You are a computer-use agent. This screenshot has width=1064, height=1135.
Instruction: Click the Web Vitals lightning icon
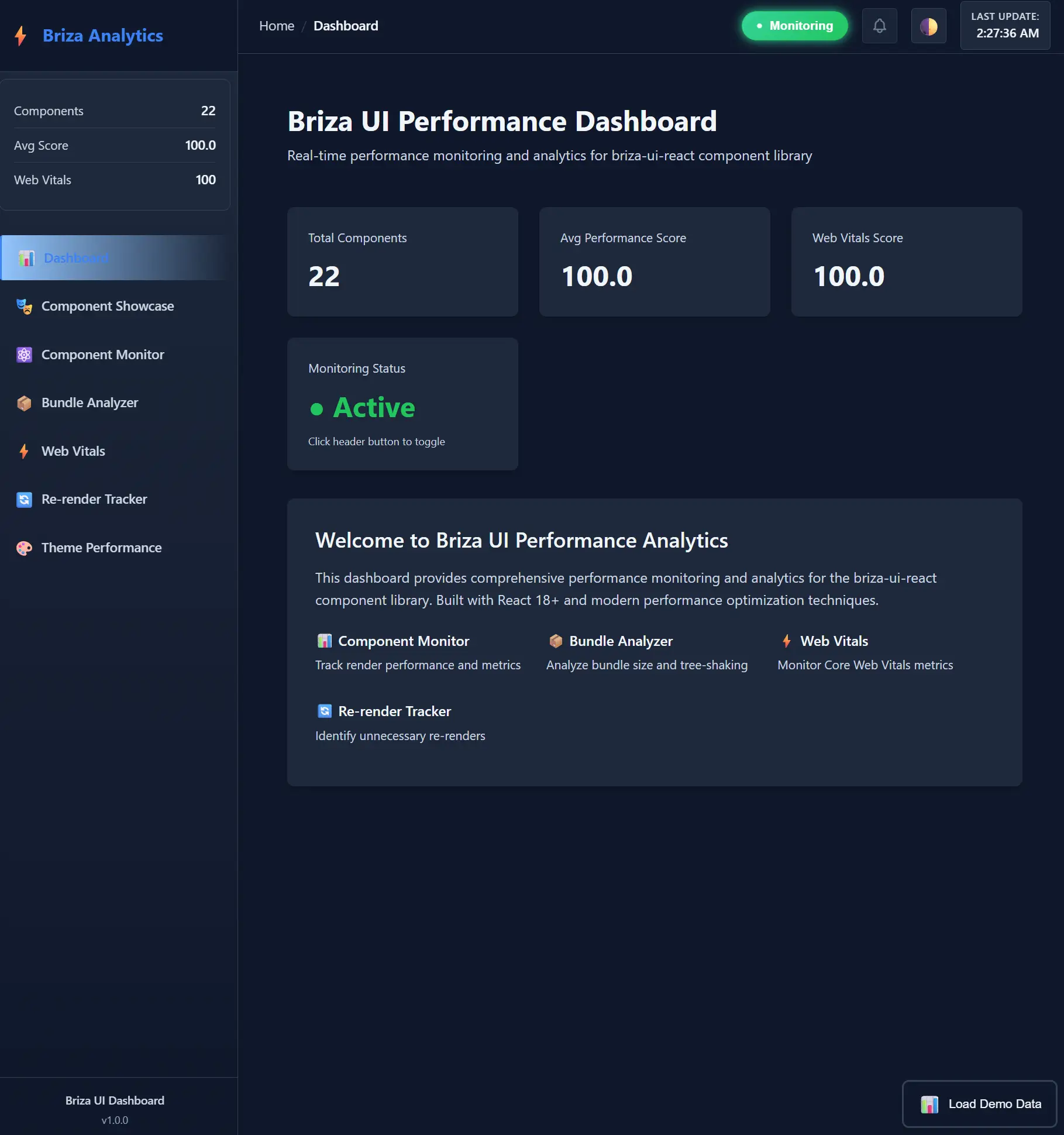pos(24,451)
